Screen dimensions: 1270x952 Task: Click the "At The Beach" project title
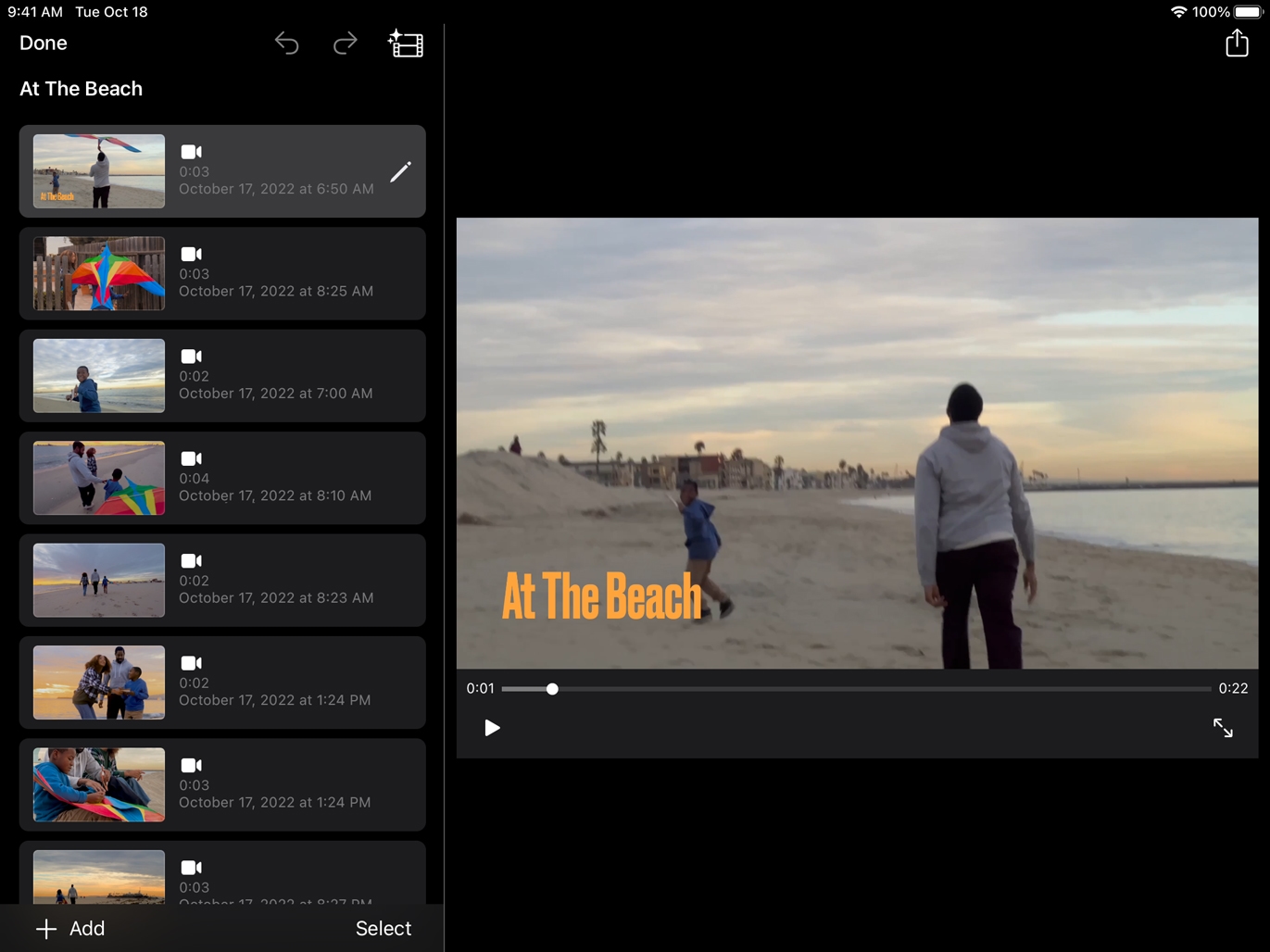point(82,89)
